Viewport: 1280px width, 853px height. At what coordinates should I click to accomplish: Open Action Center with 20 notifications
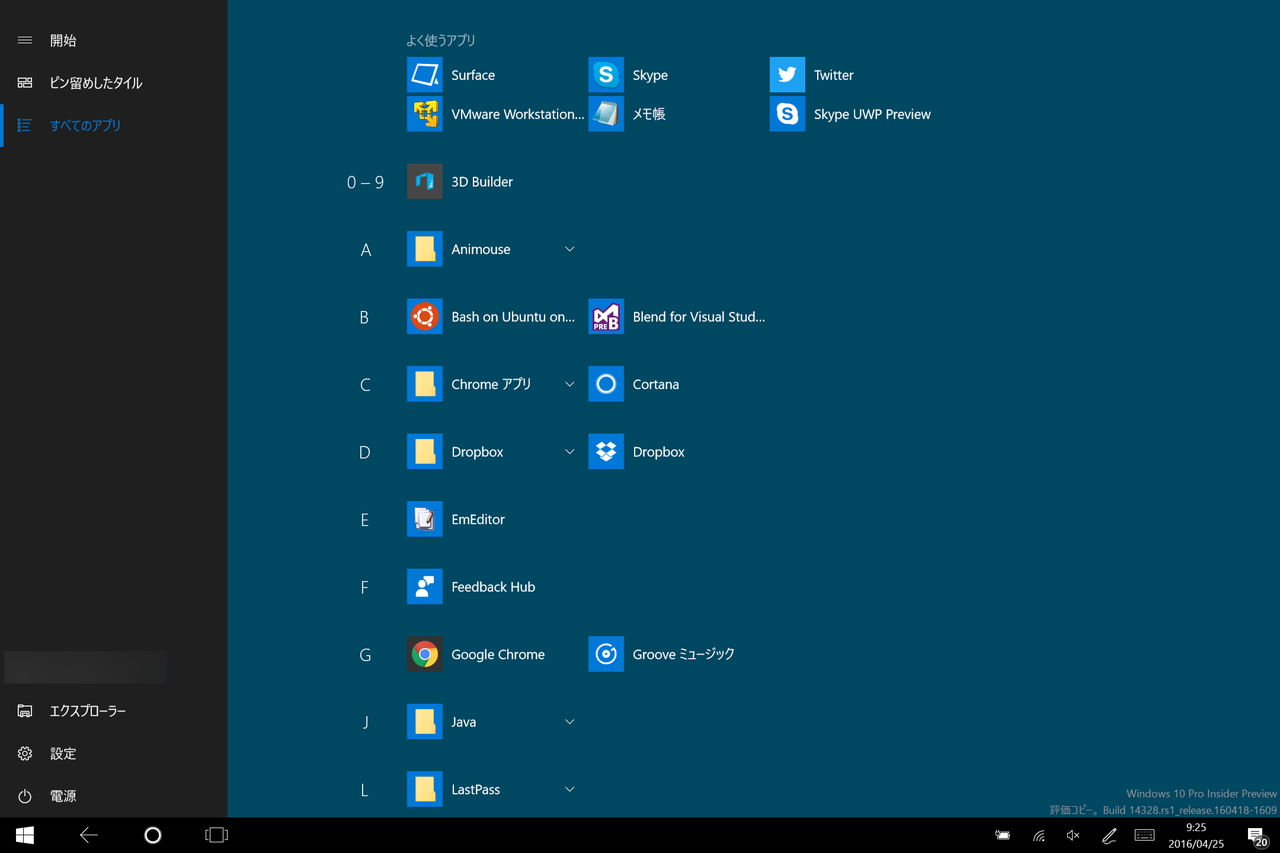tap(1257, 835)
